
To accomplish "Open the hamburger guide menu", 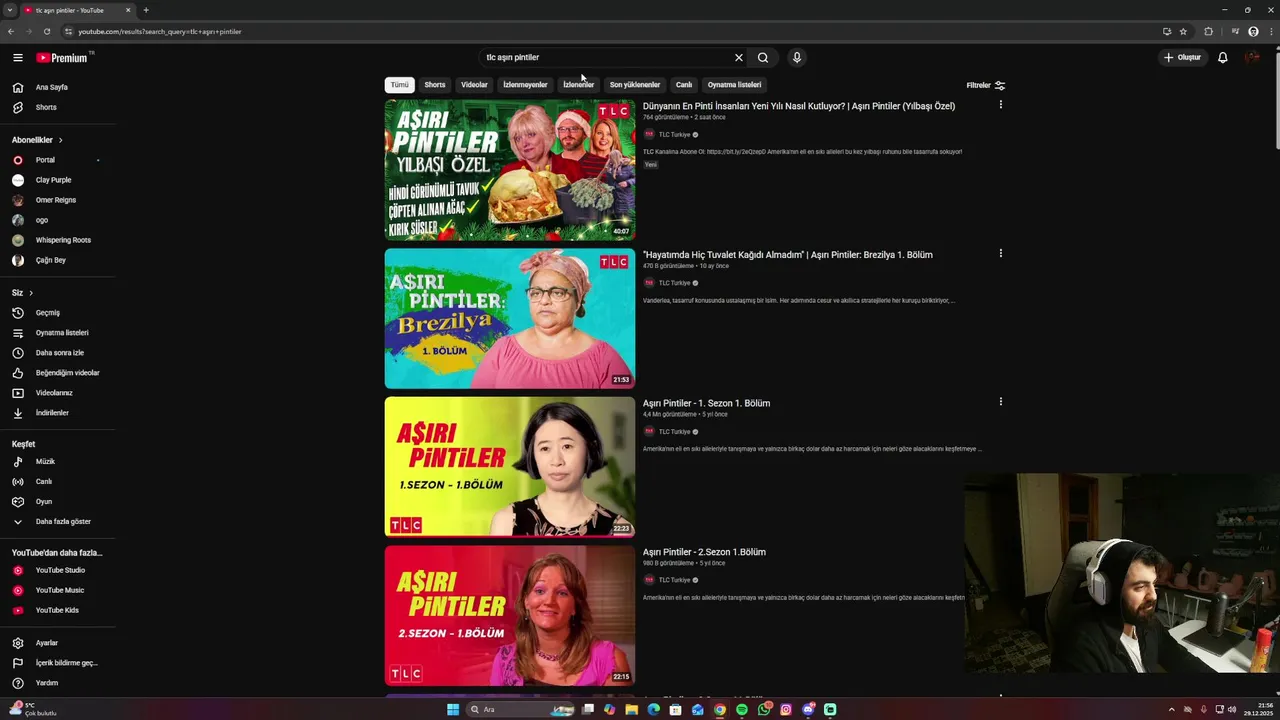I will pos(17,58).
